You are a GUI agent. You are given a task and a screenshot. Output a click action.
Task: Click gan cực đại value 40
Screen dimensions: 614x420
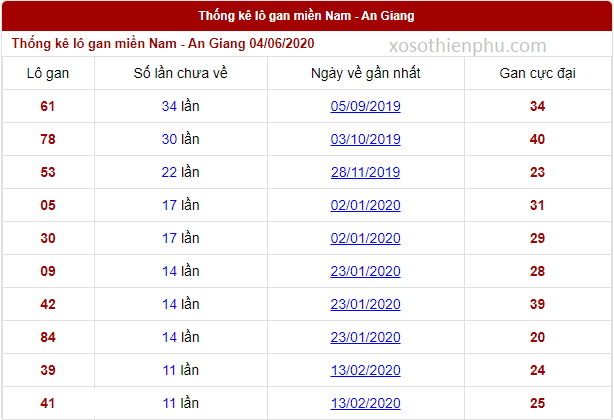click(537, 139)
